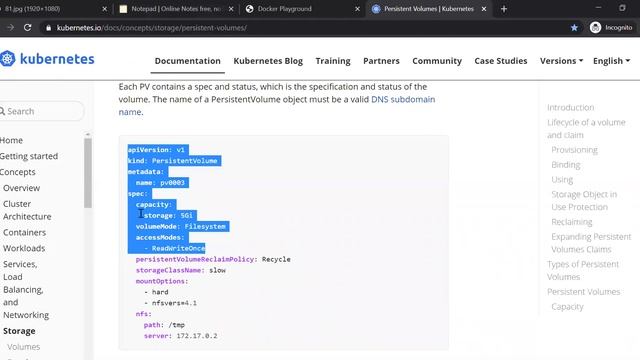Open Overview in sidebar
Viewport: 640px width, 360px height.
[22, 188]
